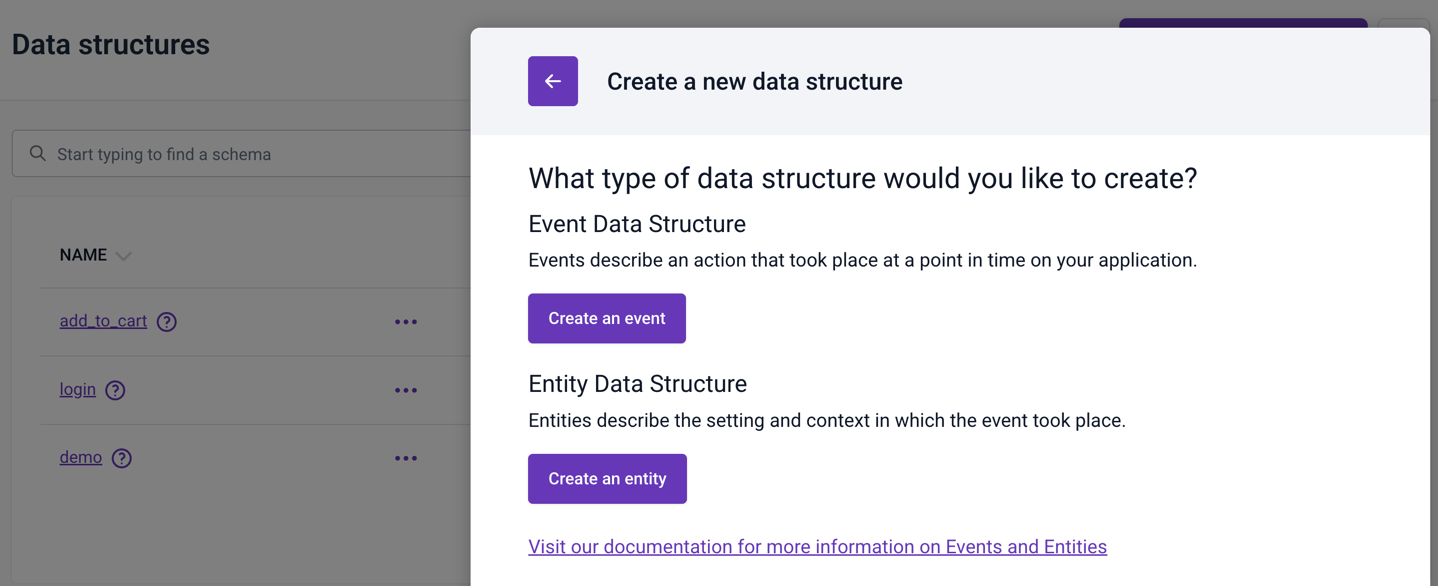Screen dimensions: 1438x586
Task: Open the login schema link
Action: click(x=78, y=389)
